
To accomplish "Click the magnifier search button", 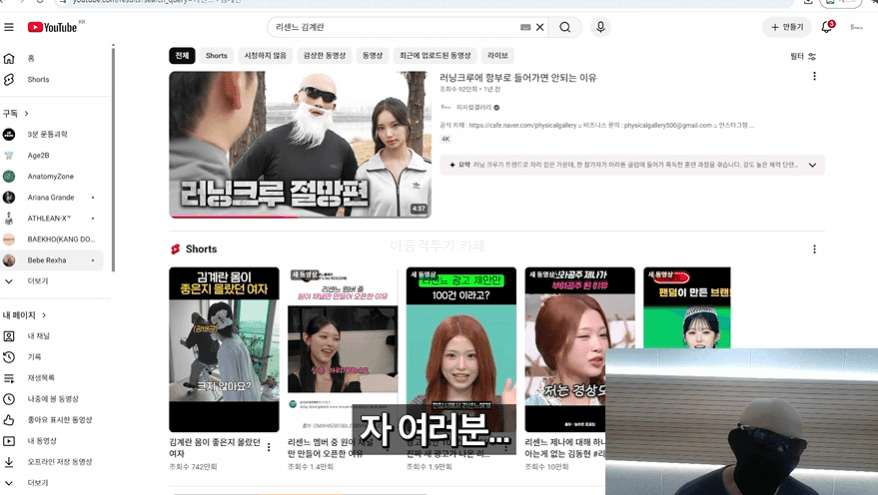I will point(565,27).
